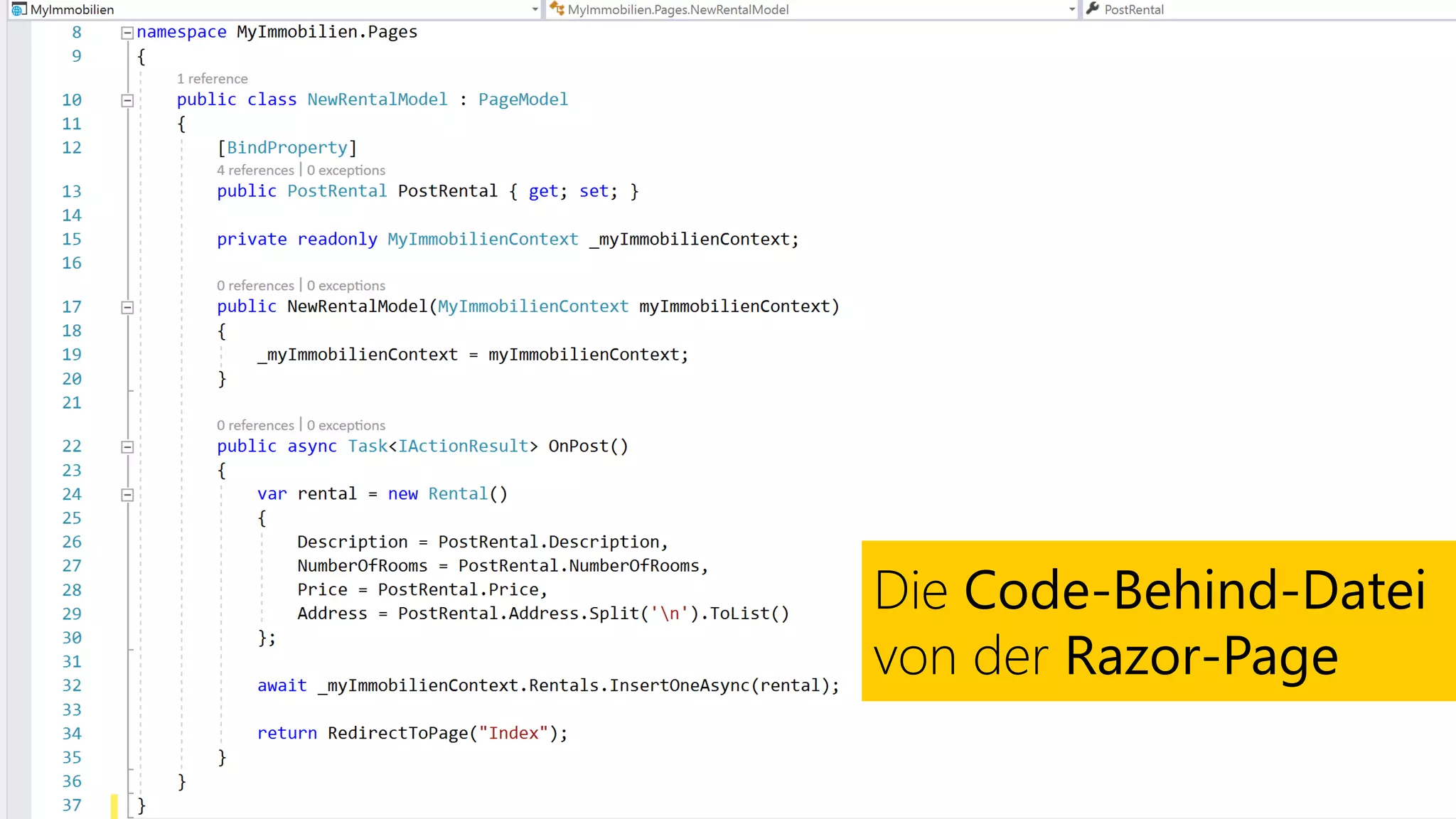Screen dimensions: 1456x819
Task: Collapse the new Rental() initializer block
Action: (127, 495)
